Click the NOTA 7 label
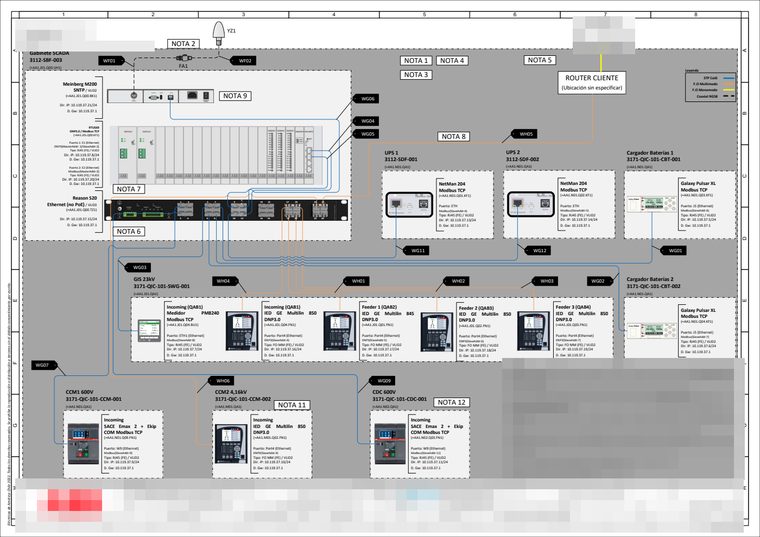 129,189
